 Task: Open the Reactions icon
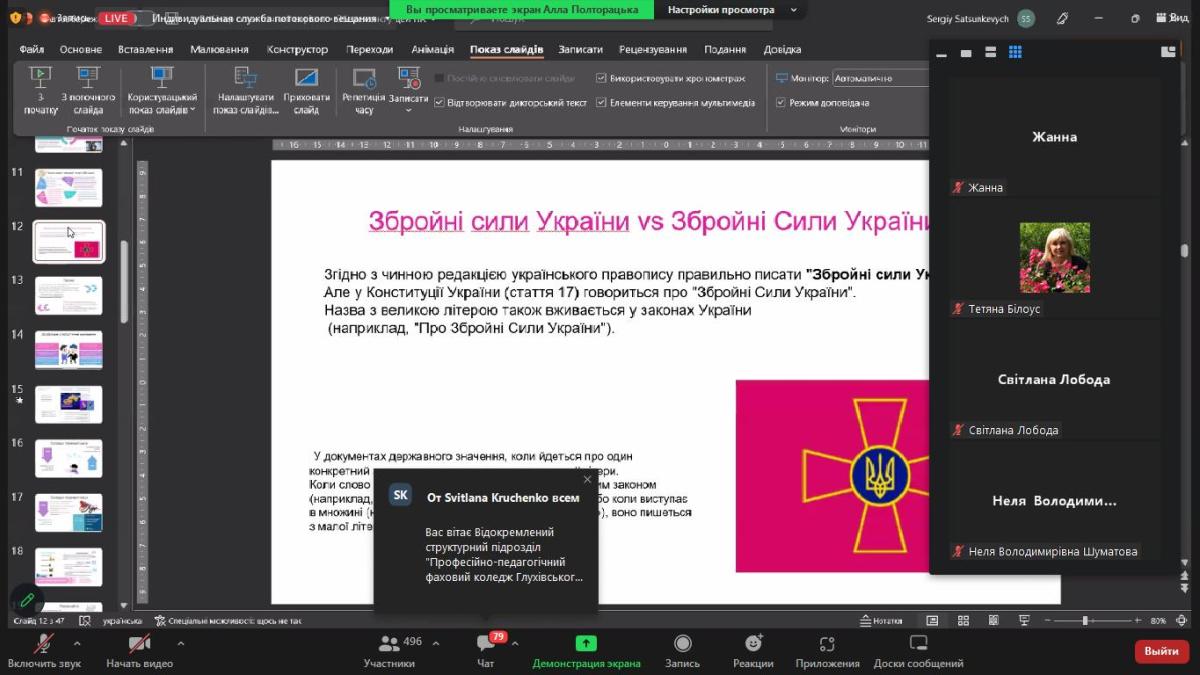(x=753, y=644)
